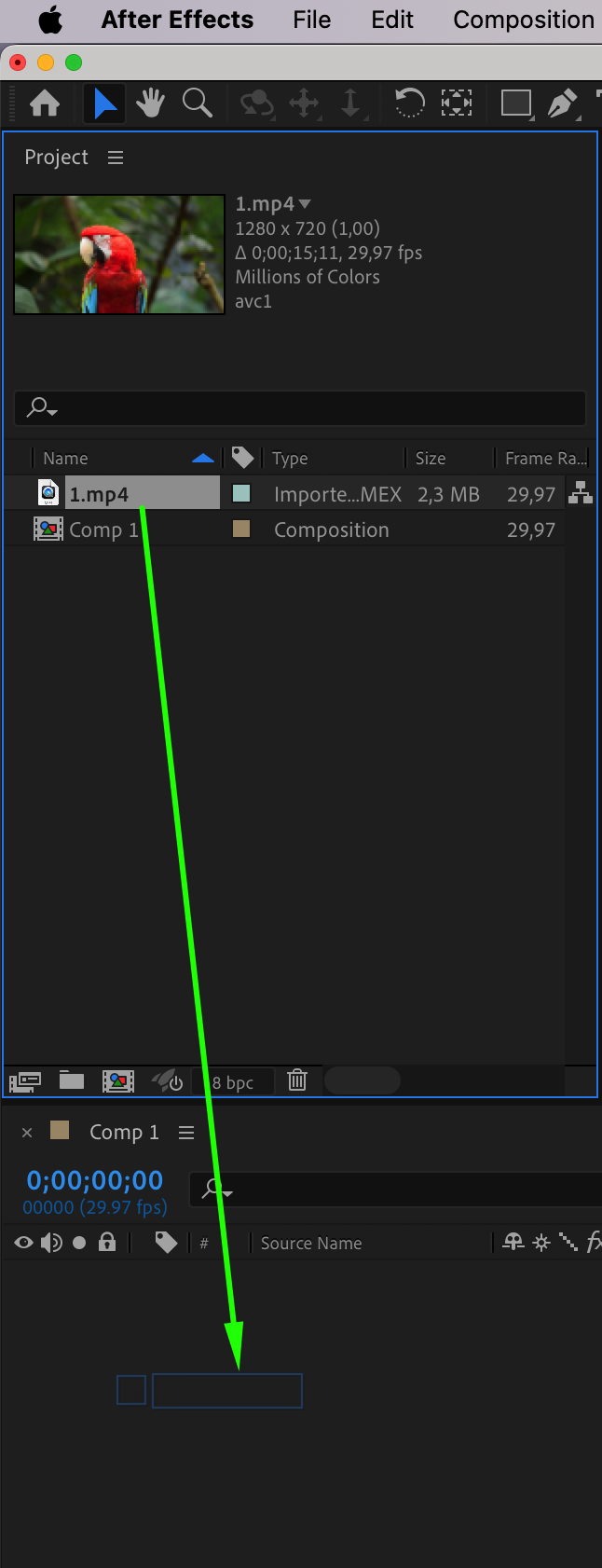This screenshot has width=602, height=1568.
Task: Expand the 1.mp4 footage dropdown arrow
Action: coord(305,203)
